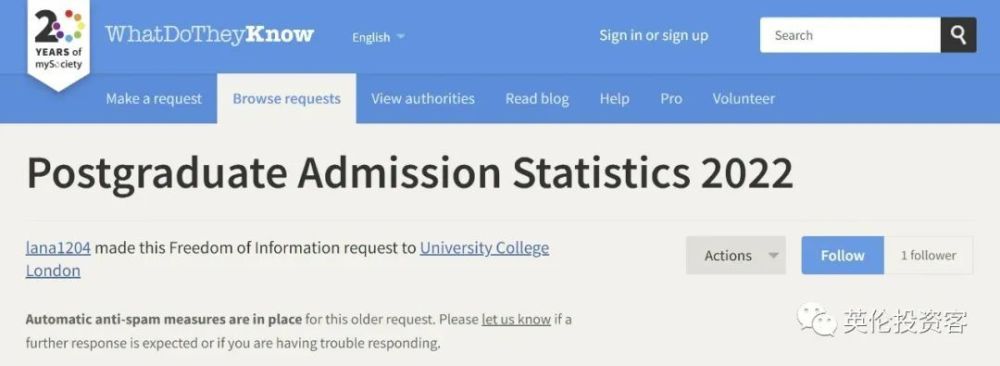Click the 1 follower count
The height and width of the screenshot is (366, 1000).
[x=929, y=255]
